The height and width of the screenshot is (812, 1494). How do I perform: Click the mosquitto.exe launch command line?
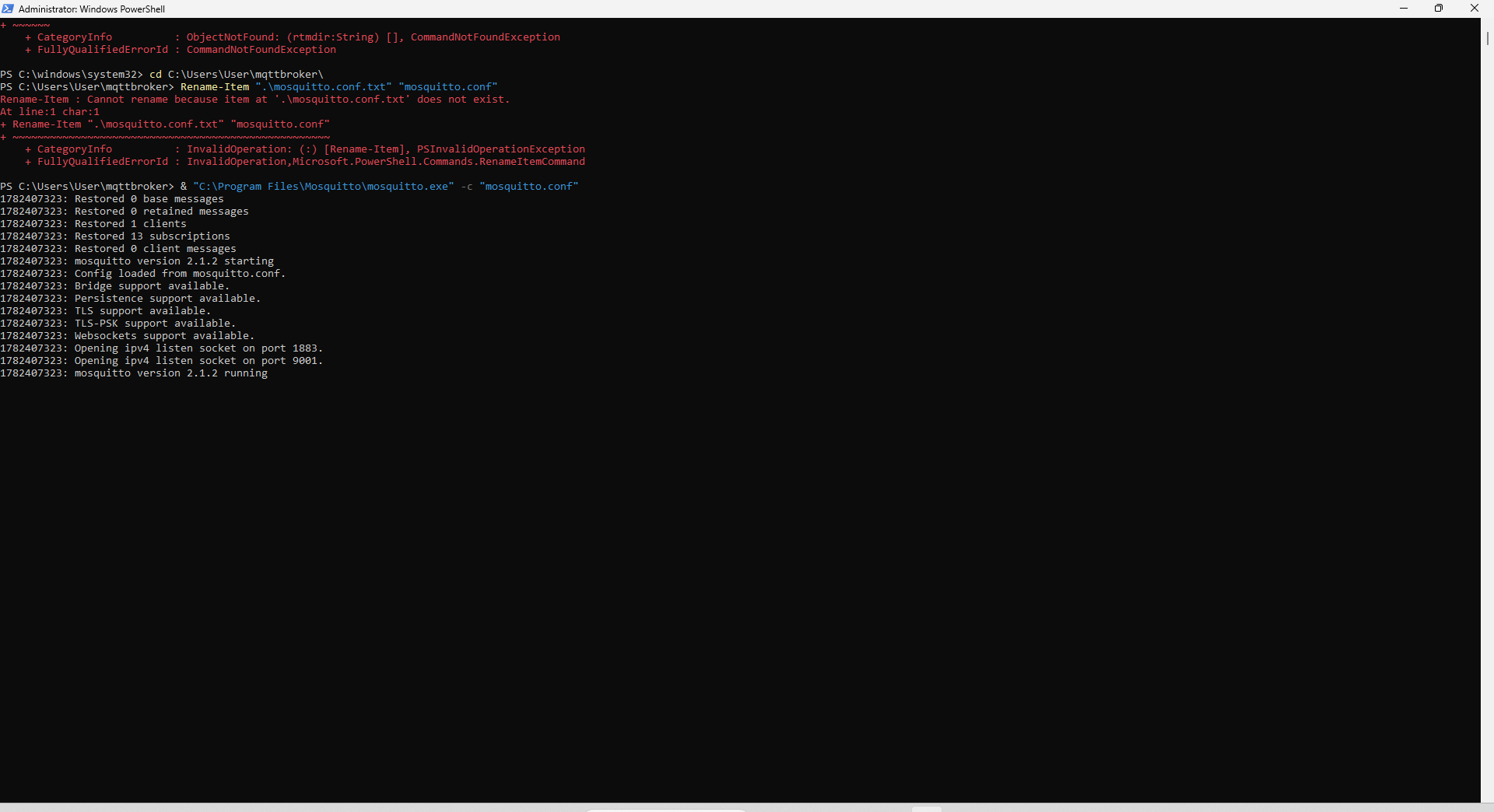point(289,187)
